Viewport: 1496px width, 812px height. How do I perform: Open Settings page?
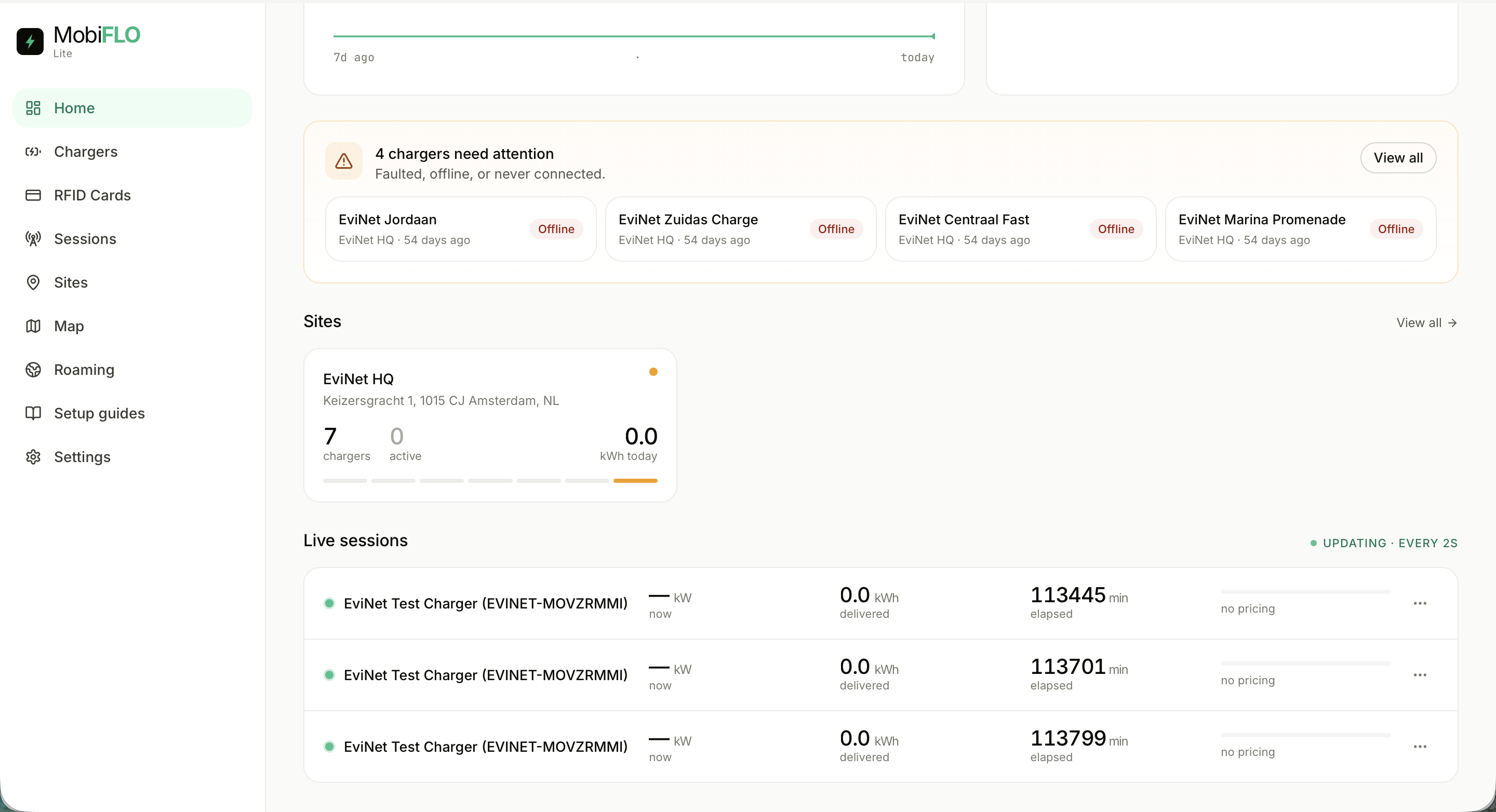(132, 457)
